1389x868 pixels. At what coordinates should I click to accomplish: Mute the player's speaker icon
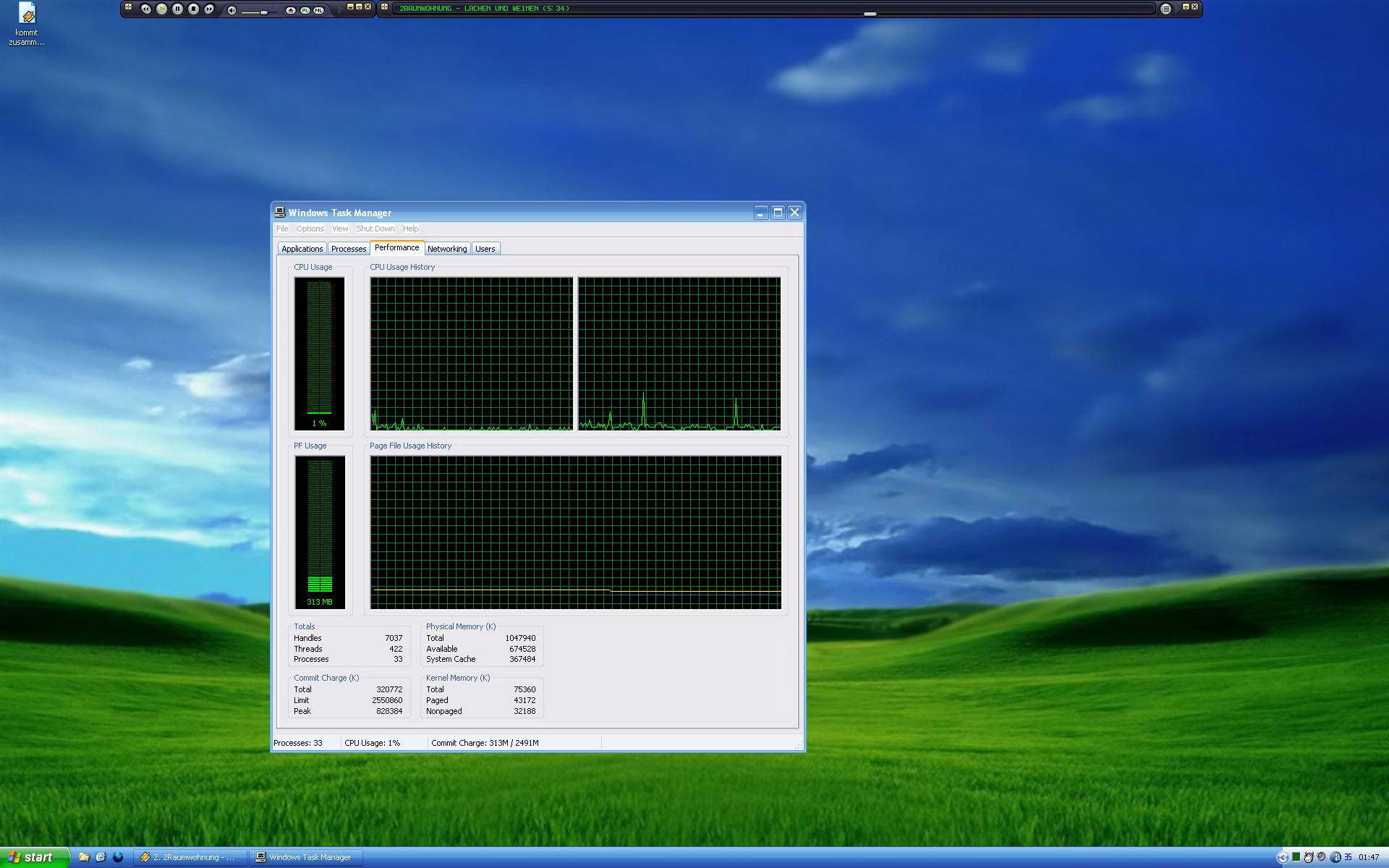(231, 10)
